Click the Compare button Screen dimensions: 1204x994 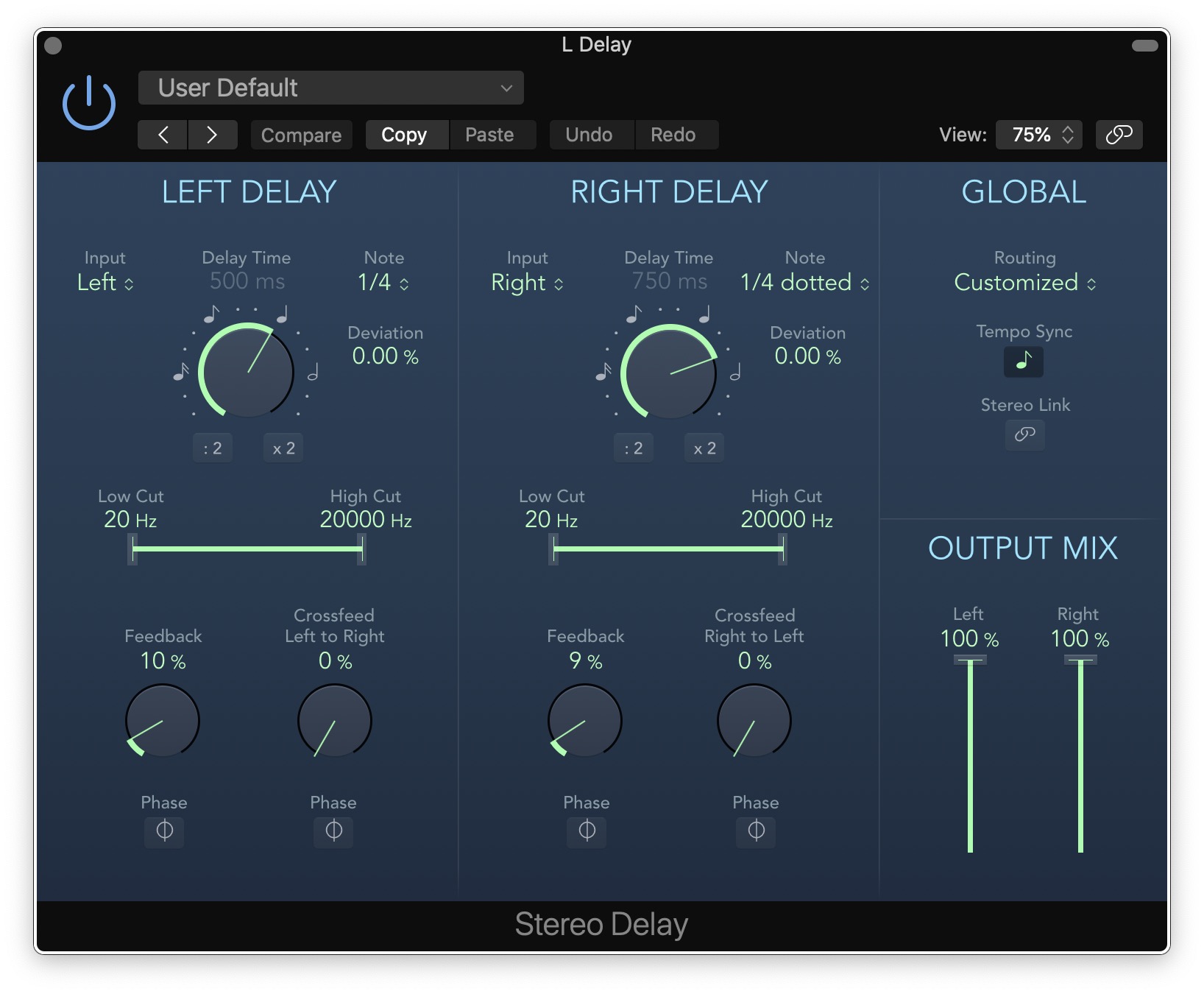click(x=301, y=135)
